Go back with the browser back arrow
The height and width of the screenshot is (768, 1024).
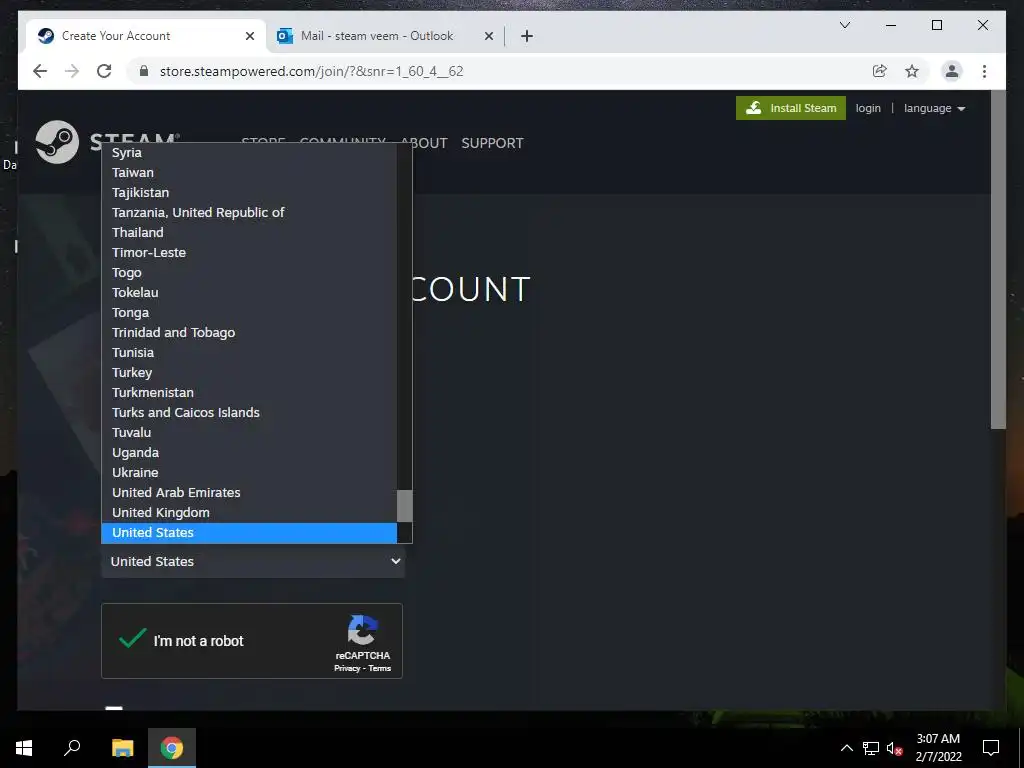tap(40, 71)
